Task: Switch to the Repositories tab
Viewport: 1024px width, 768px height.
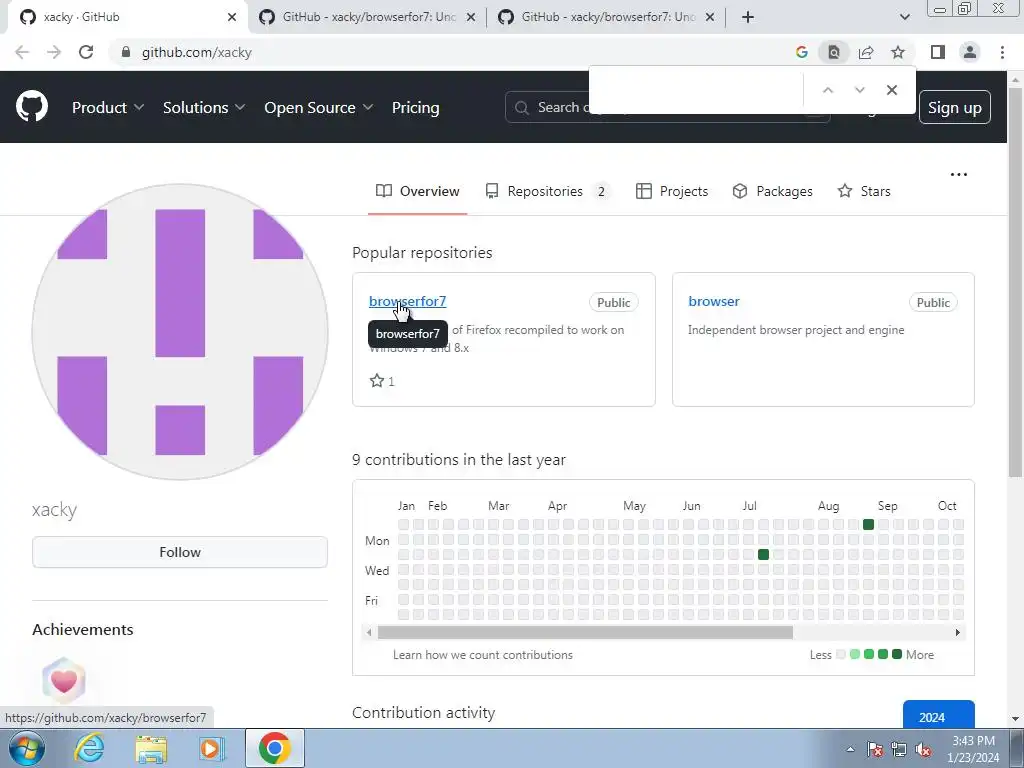Action: tap(547, 191)
